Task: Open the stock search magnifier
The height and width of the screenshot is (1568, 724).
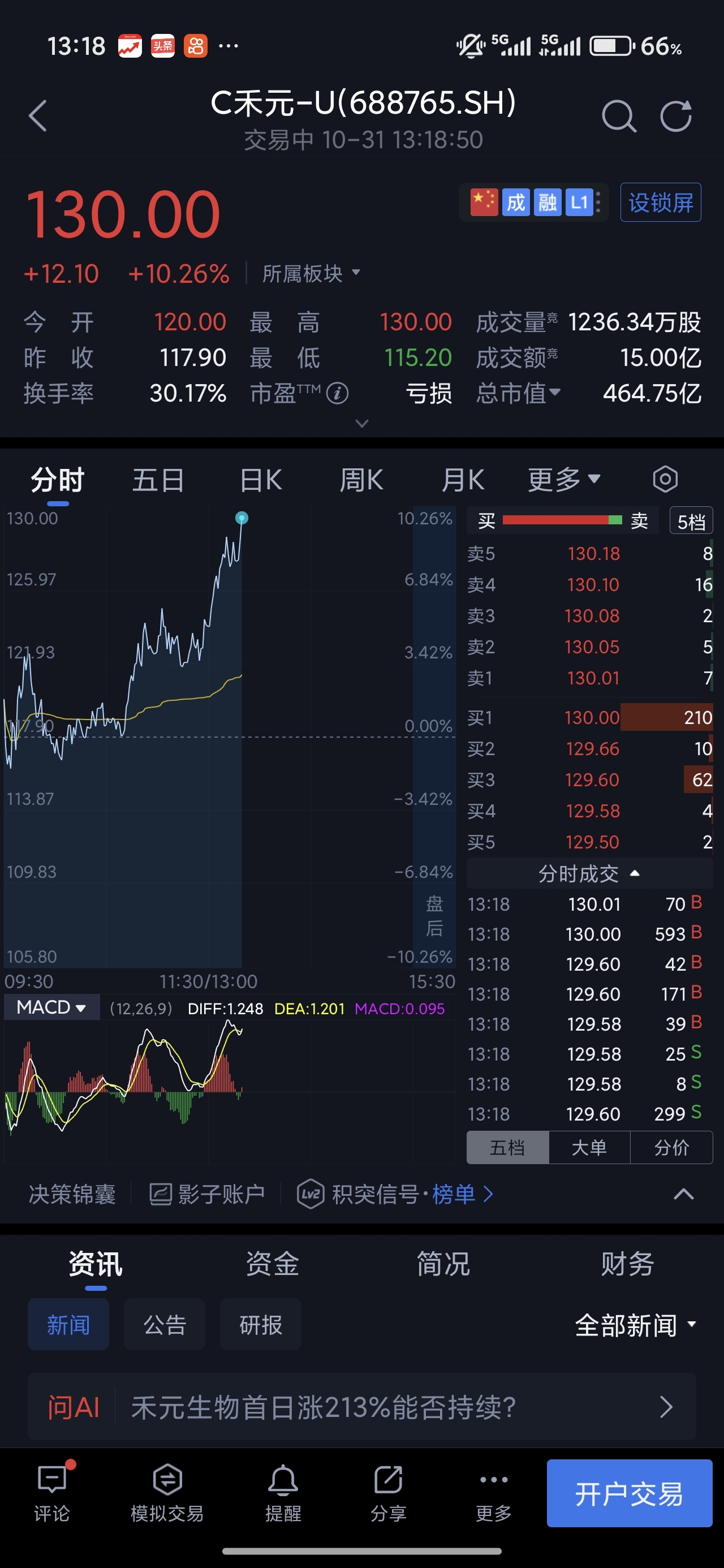Action: coord(619,115)
